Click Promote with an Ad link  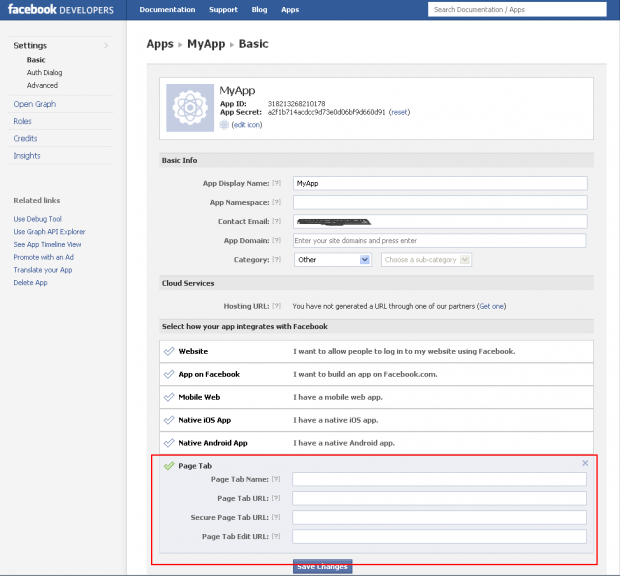pos(43,257)
